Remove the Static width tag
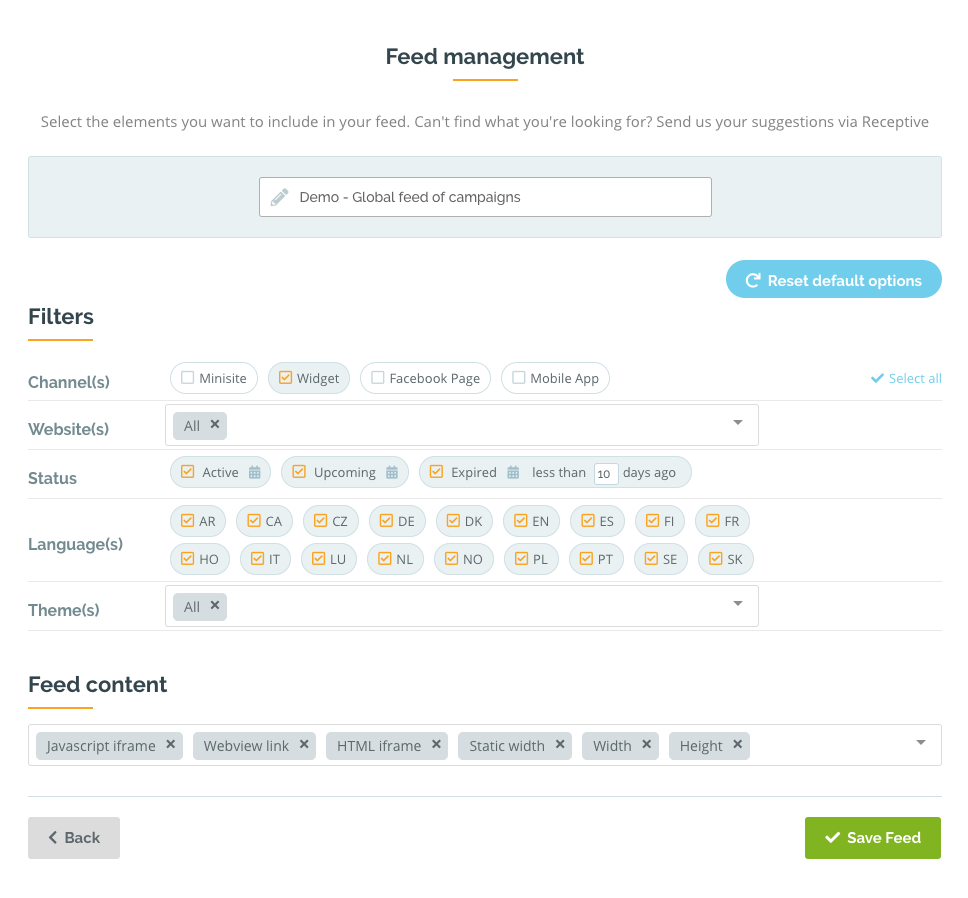This screenshot has width=968, height=898. pyautogui.click(x=560, y=745)
